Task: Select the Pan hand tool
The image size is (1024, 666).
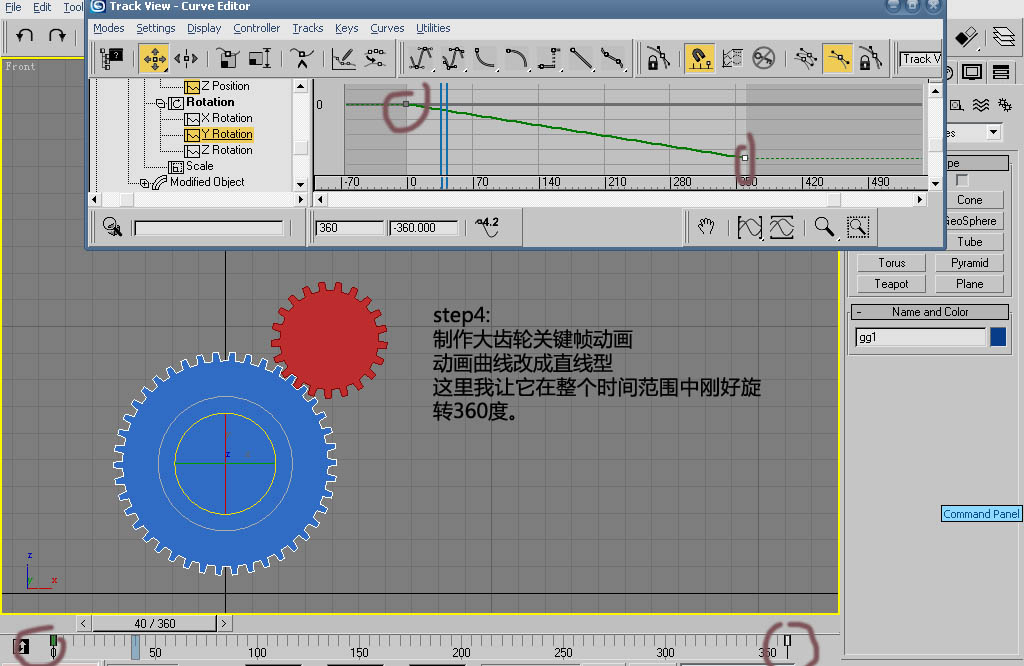Action: click(x=706, y=227)
